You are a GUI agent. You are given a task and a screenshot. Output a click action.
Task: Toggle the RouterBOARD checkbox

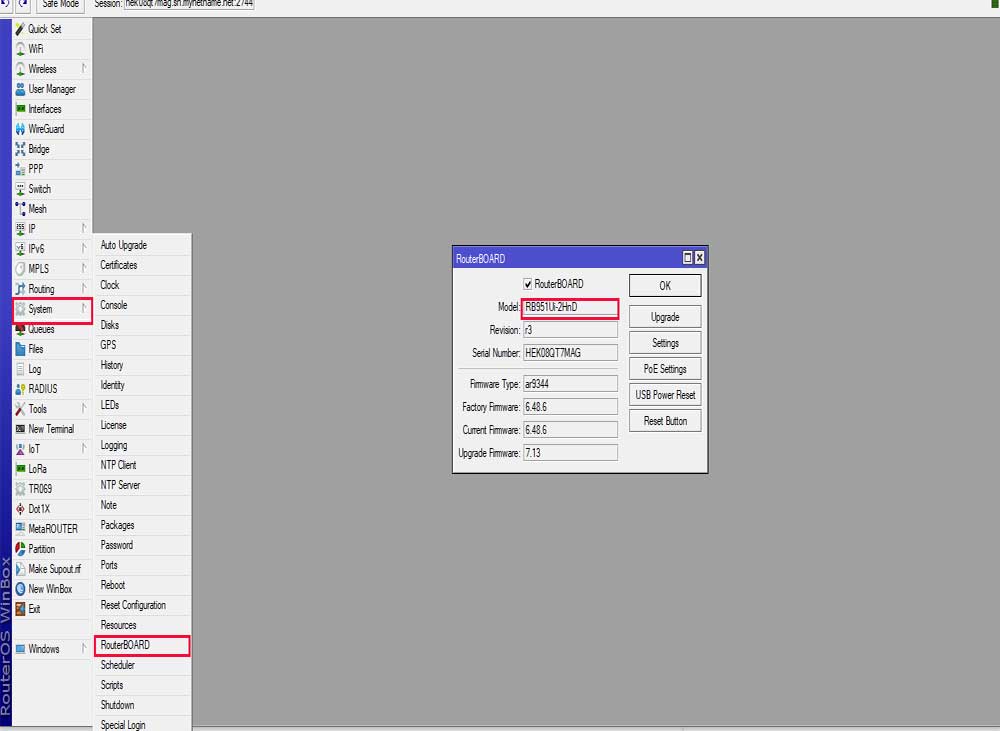(x=527, y=284)
